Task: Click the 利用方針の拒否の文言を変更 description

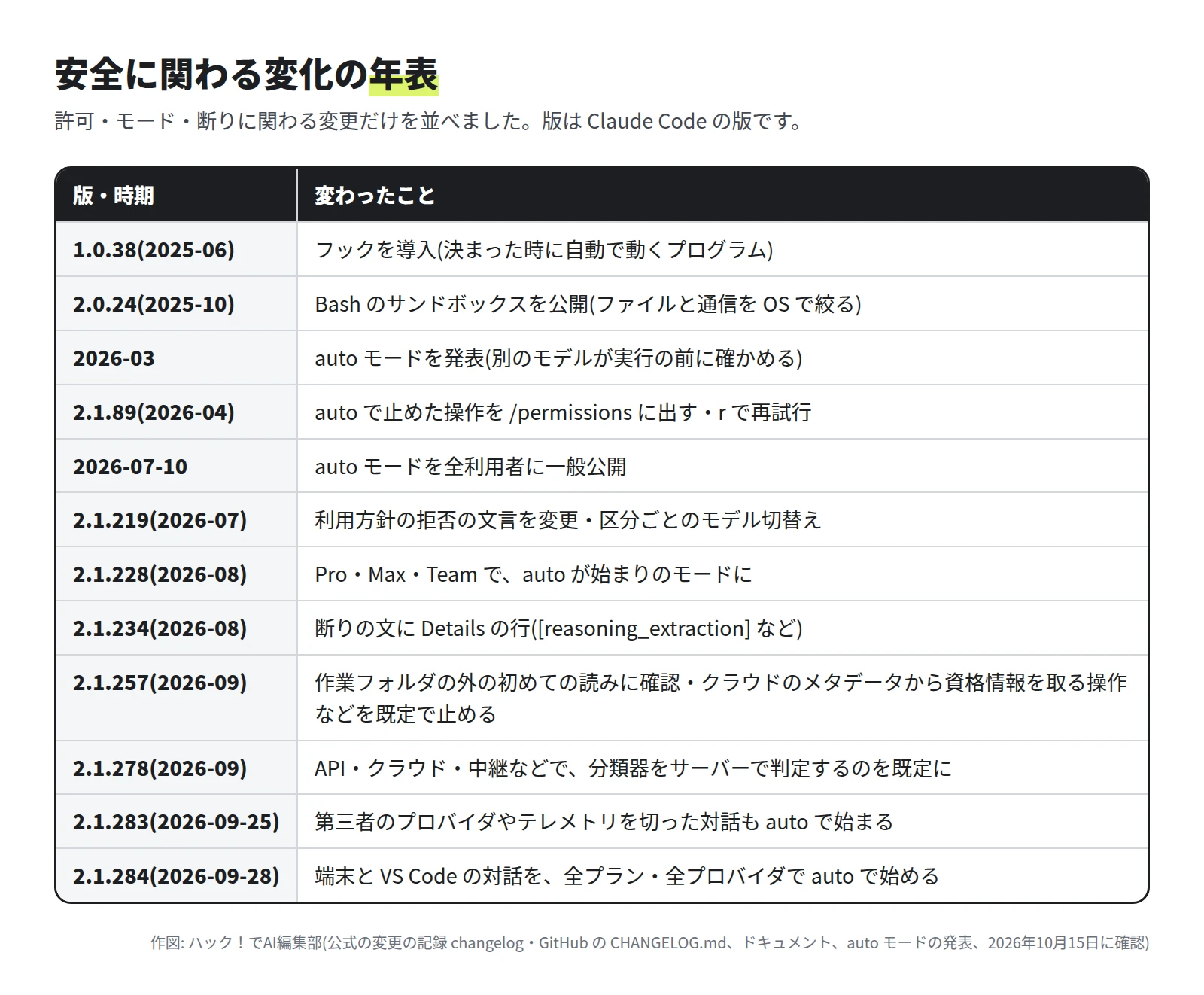Action: pyautogui.click(x=568, y=520)
